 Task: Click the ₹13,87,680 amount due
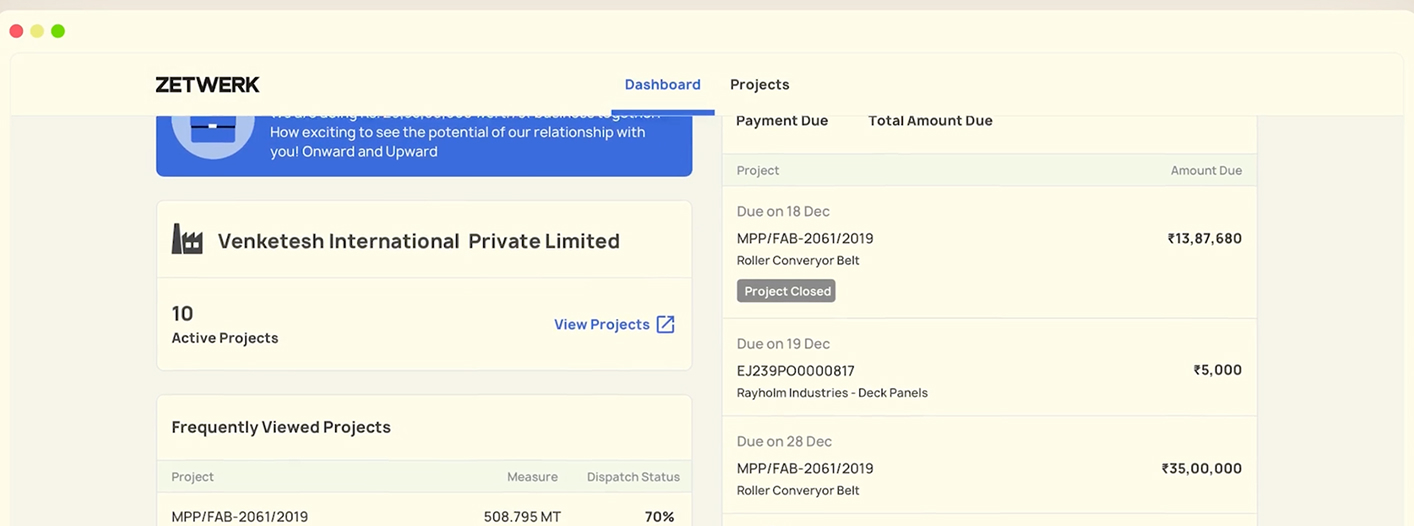pyautogui.click(x=1204, y=239)
